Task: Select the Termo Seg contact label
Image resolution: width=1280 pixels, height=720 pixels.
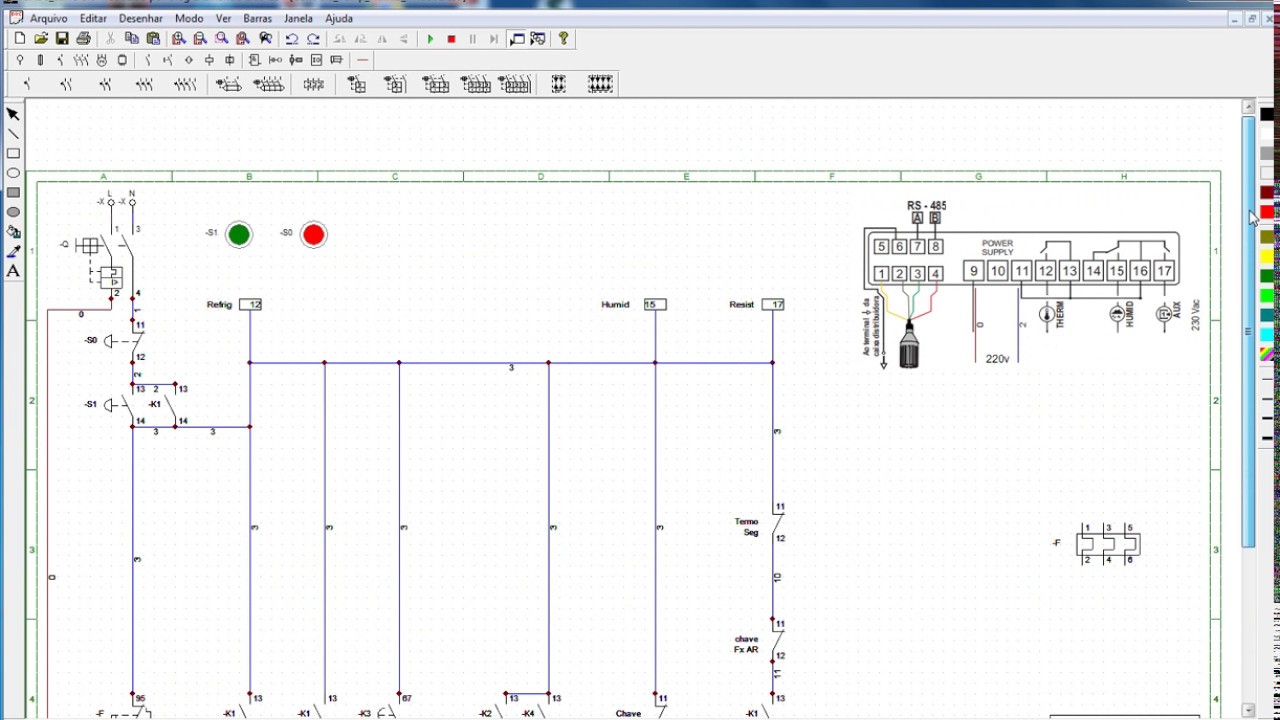Action: coord(747,527)
